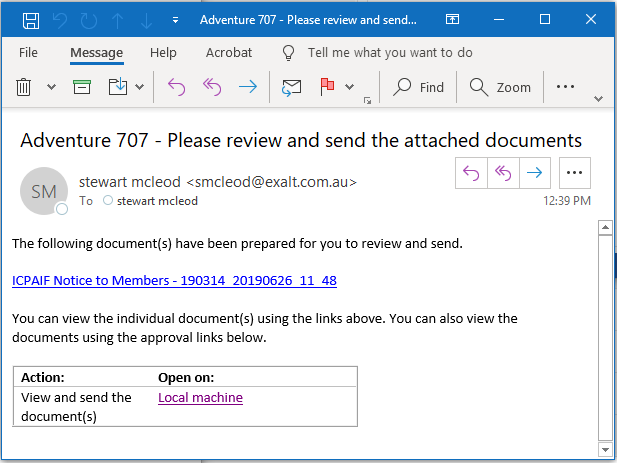Delete this email with the trash icon
This screenshot has width=617, height=463.
pos(25,87)
